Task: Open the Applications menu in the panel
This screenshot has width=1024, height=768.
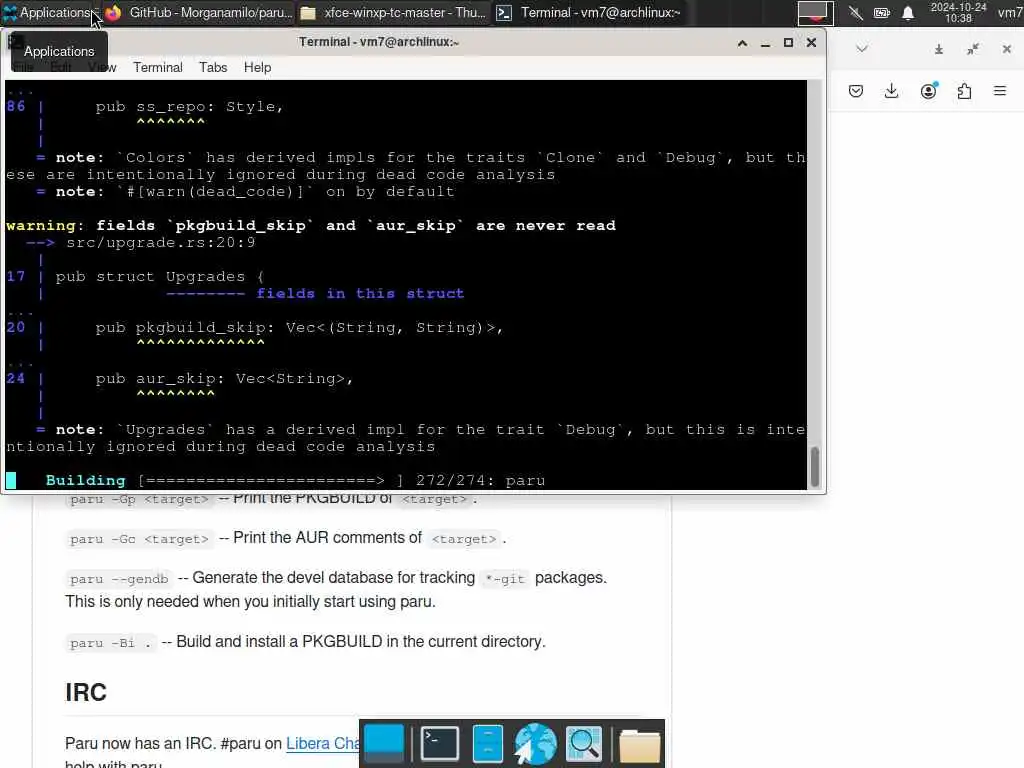Action: tap(50, 12)
